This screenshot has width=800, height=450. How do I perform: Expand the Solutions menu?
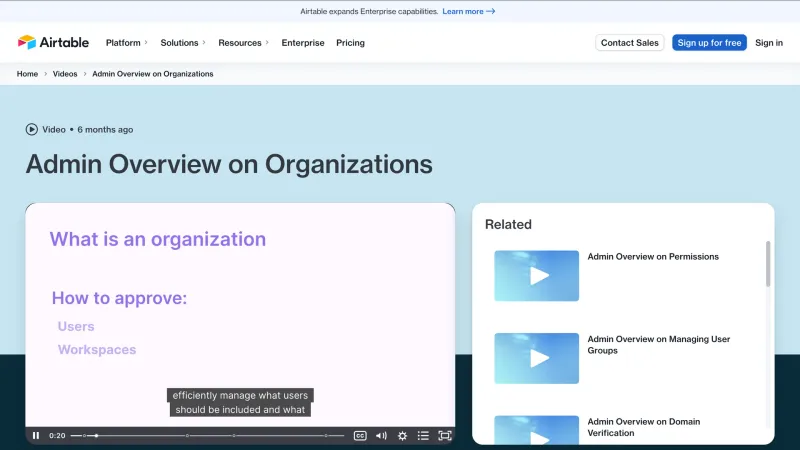[183, 43]
